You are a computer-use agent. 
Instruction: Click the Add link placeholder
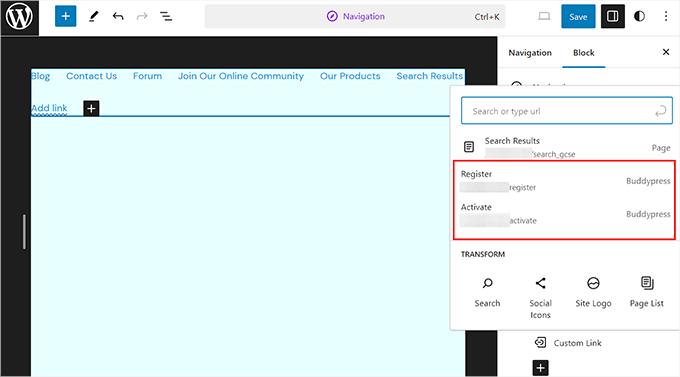coord(49,108)
